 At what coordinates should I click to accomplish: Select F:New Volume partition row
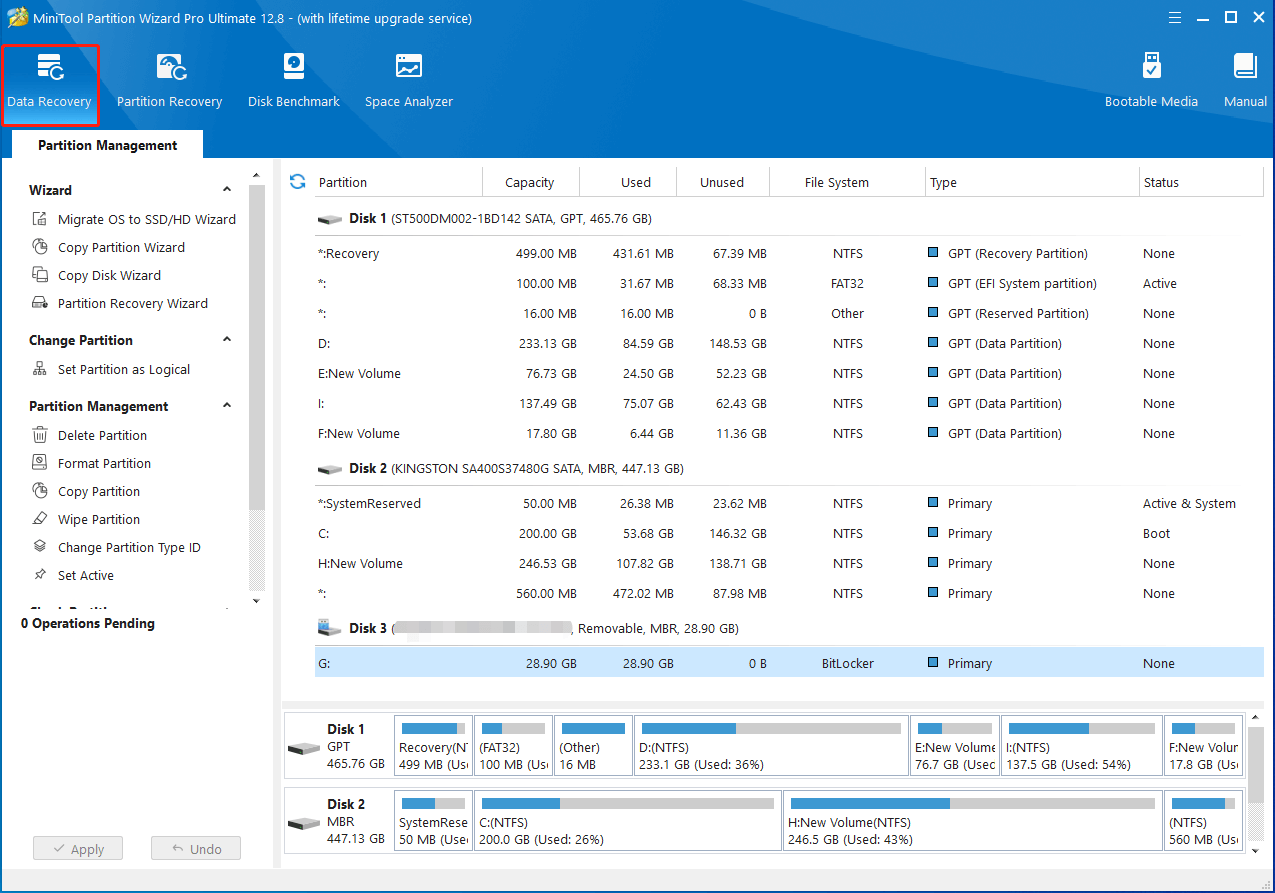point(789,433)
